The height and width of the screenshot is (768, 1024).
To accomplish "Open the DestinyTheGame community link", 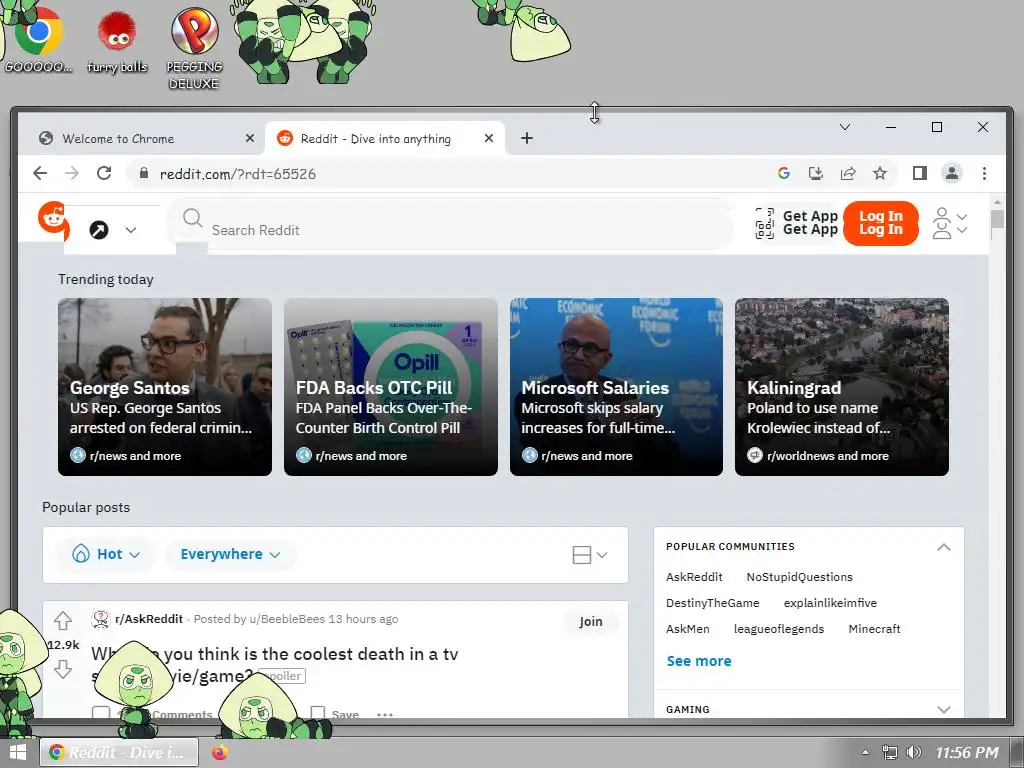I will point(712,603).
